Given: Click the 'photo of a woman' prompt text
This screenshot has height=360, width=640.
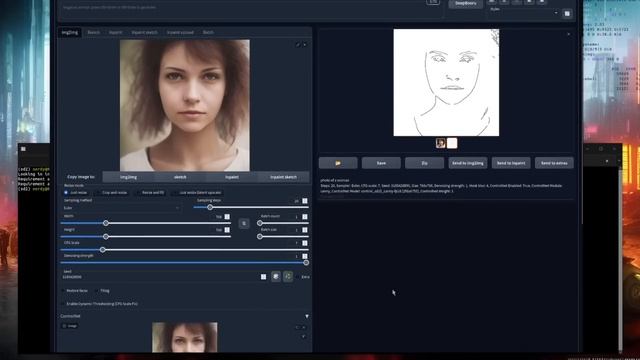Looking at the screenshot, I should 335,180.
